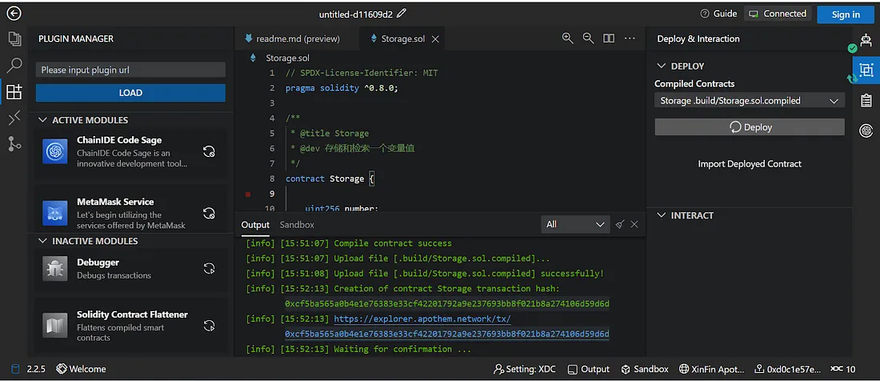Open the Compiled Contracts dropdown
The height and width of the screenshot is (381, 880).
[x=749, y=101]
